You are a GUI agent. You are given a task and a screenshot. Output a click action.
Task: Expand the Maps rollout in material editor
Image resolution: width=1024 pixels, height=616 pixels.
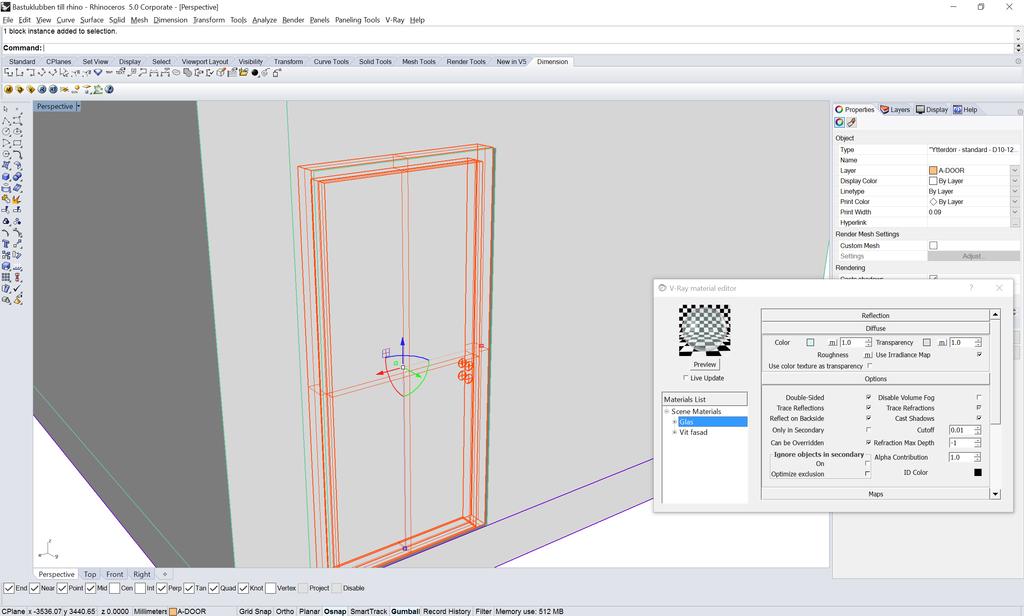[x=875, y=494]
